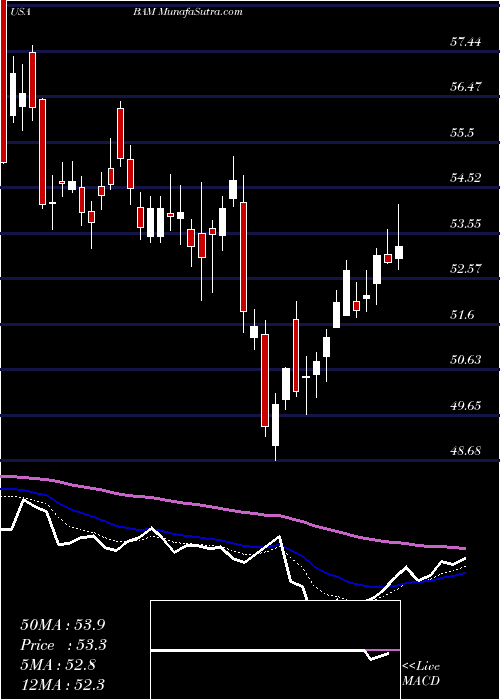Screen dimensions: 500x700
Task: Click the 49.65 price level label
Action: point(466,406)
